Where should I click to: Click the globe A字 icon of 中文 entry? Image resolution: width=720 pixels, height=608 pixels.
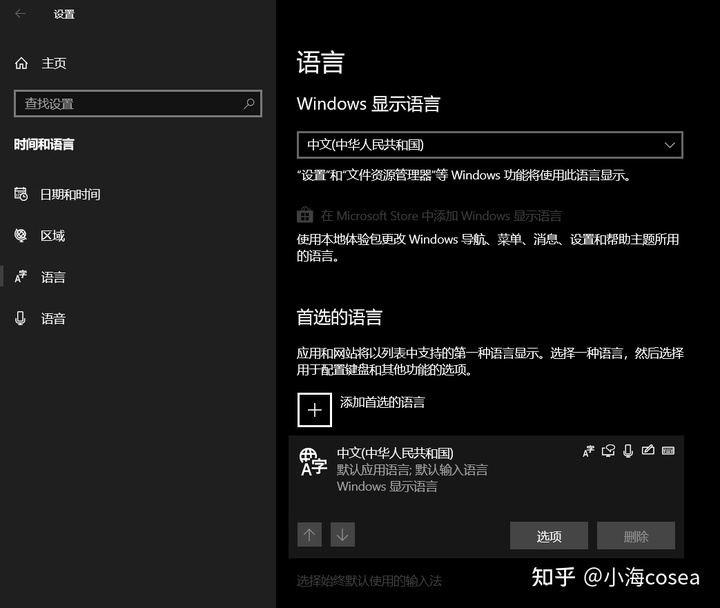pyautogui.click(x=313, y=462)
